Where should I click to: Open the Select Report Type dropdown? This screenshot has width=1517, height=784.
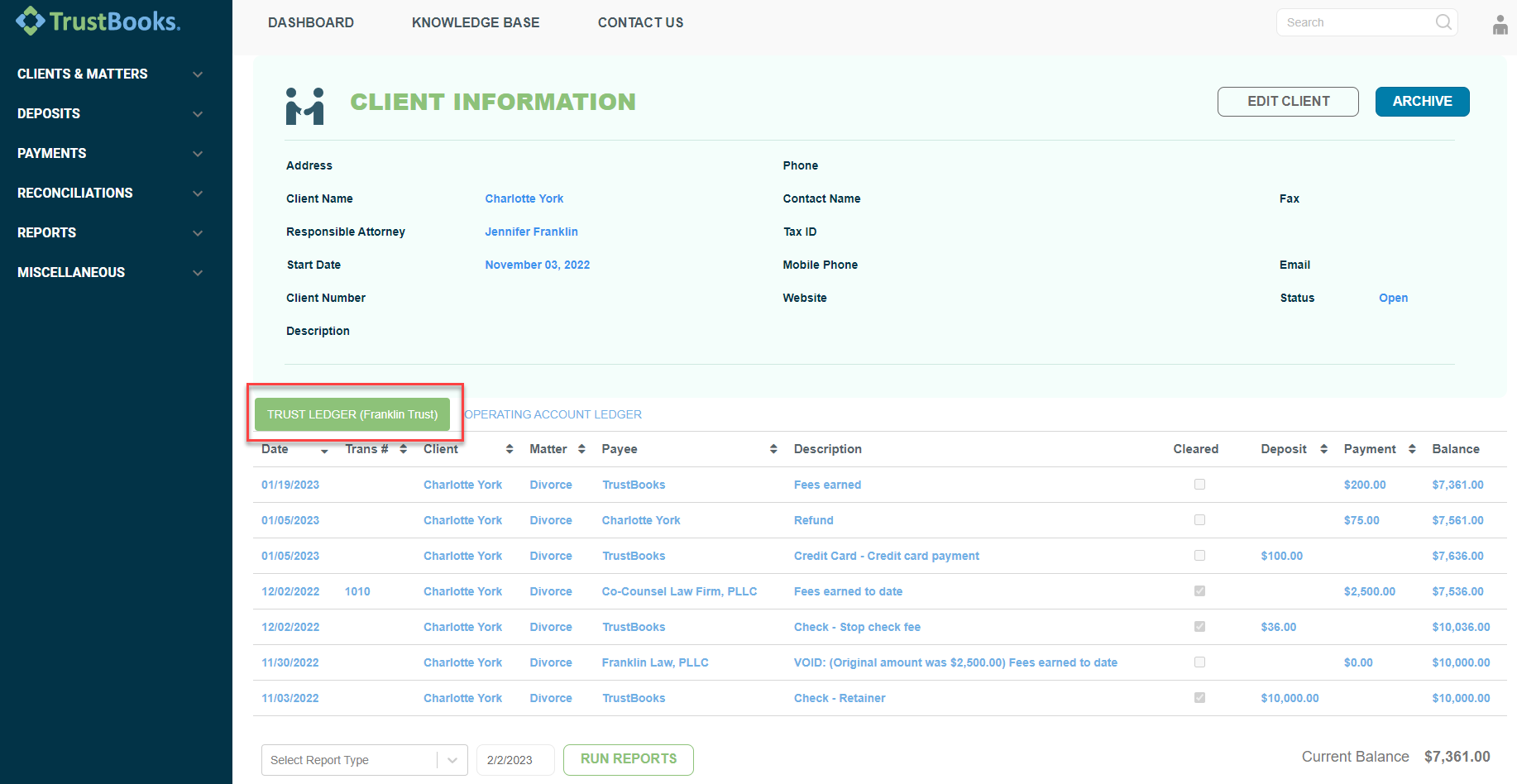point(364,760)
